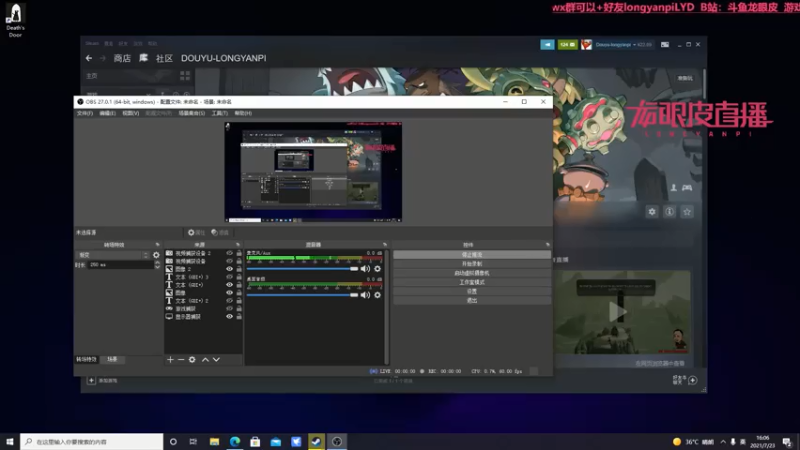
Task: Open OBS 视图(V) menu
Action: (131, 113)
